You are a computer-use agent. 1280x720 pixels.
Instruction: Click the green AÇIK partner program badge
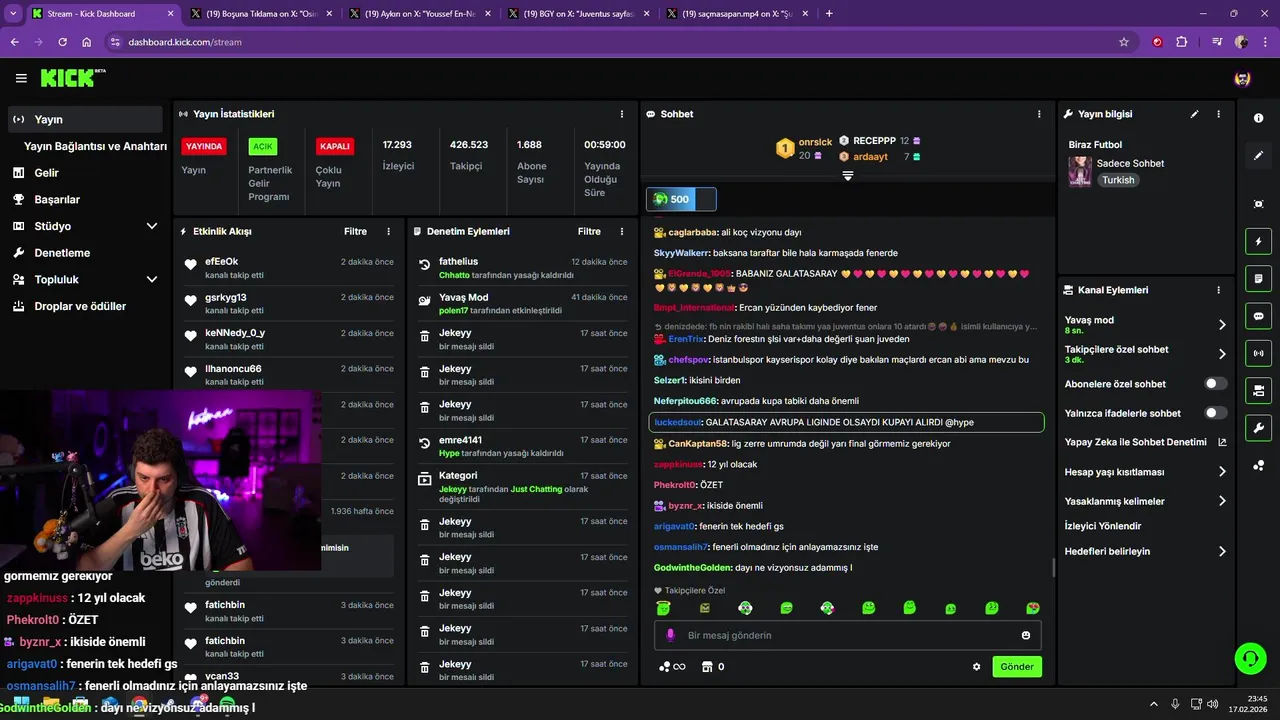(x=263, y=146)
